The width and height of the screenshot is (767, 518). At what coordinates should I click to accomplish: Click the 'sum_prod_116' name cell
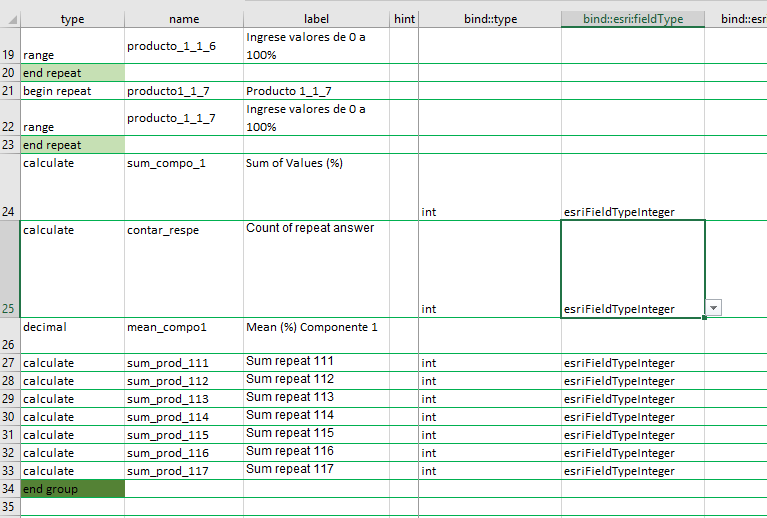184,453
